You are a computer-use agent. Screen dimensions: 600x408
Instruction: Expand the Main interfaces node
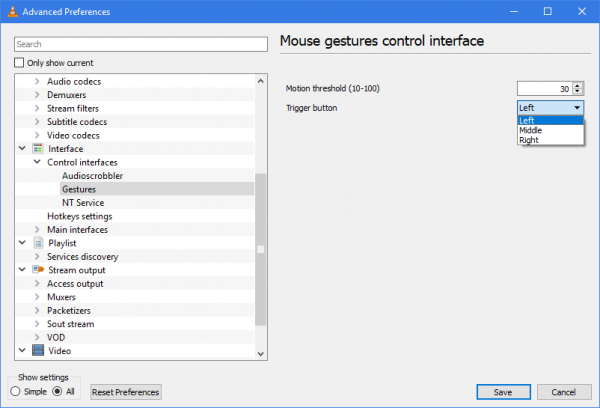pyautogui.click(x=37, y=229)
